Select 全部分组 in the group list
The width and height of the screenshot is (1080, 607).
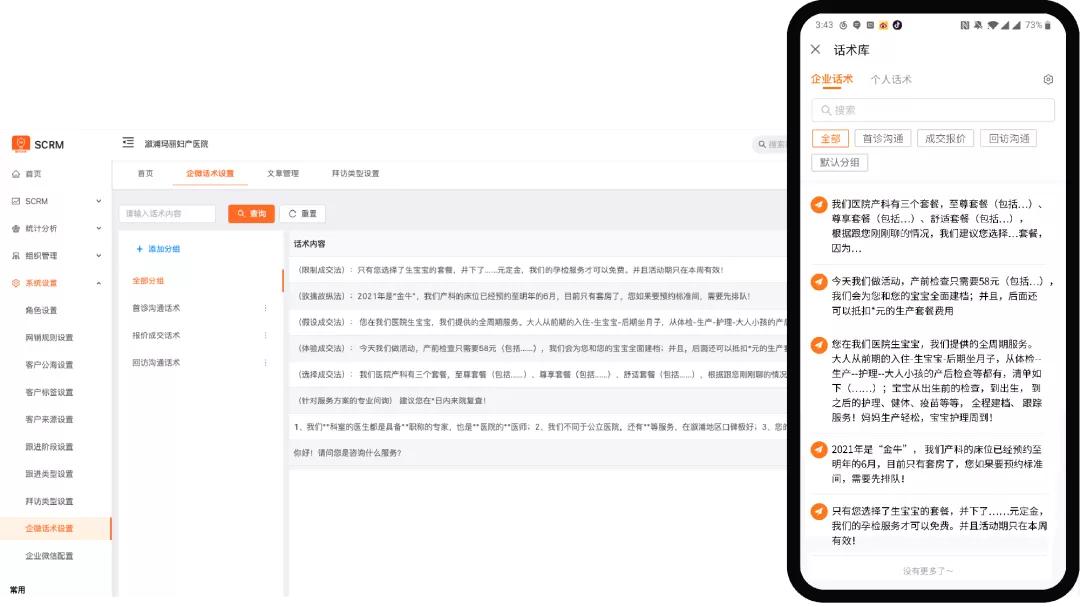point(148,281)
